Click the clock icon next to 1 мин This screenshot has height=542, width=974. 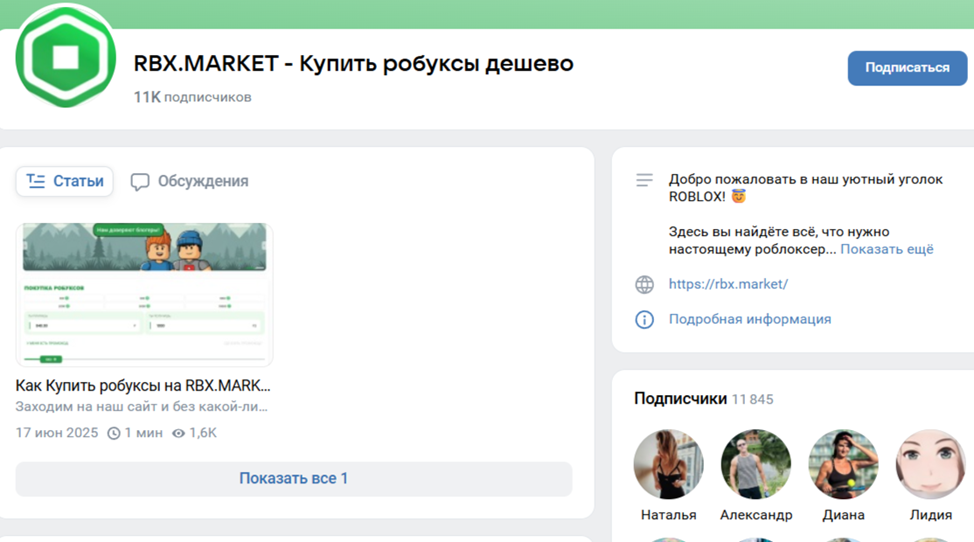tap(114, 433)
